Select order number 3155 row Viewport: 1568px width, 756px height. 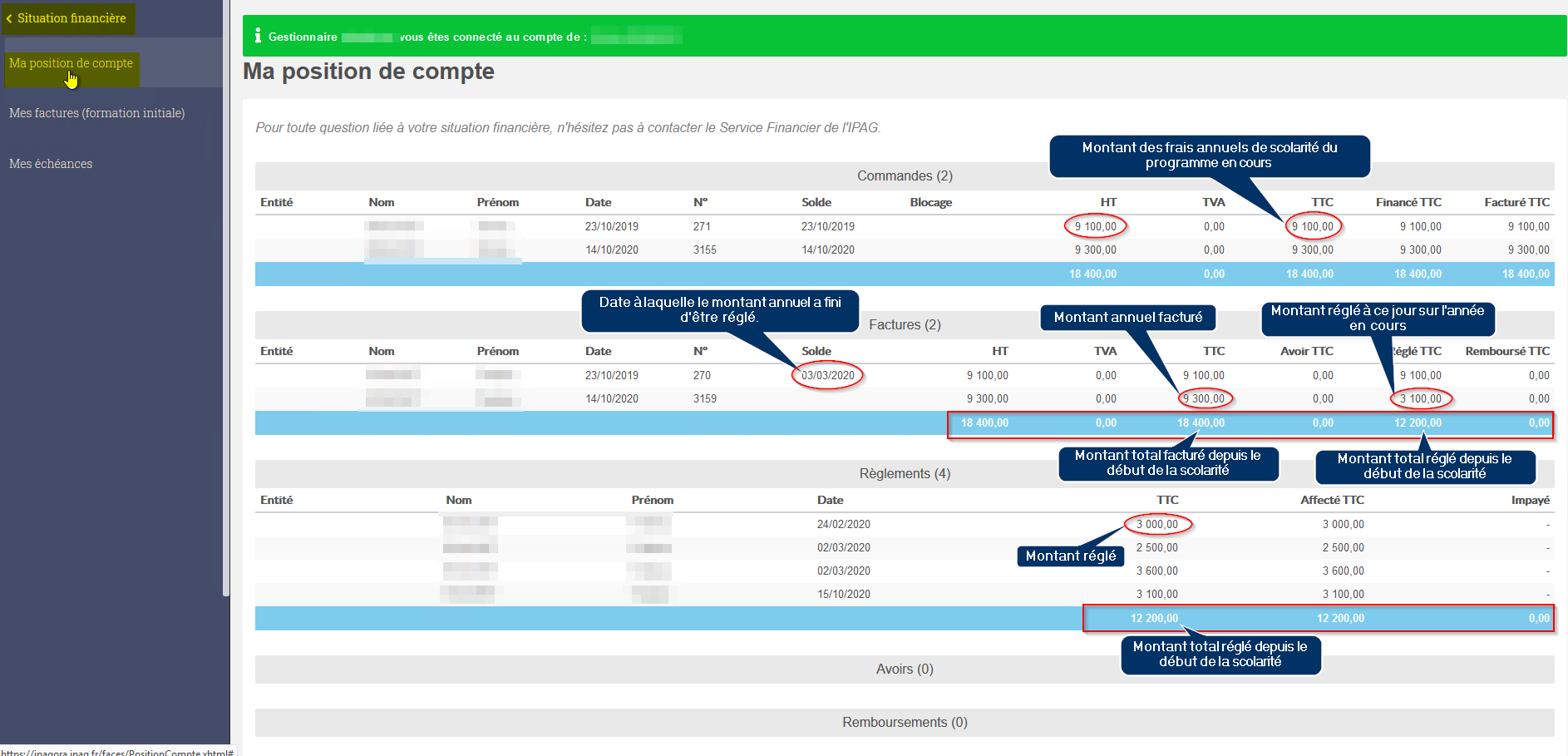point(905,250)
